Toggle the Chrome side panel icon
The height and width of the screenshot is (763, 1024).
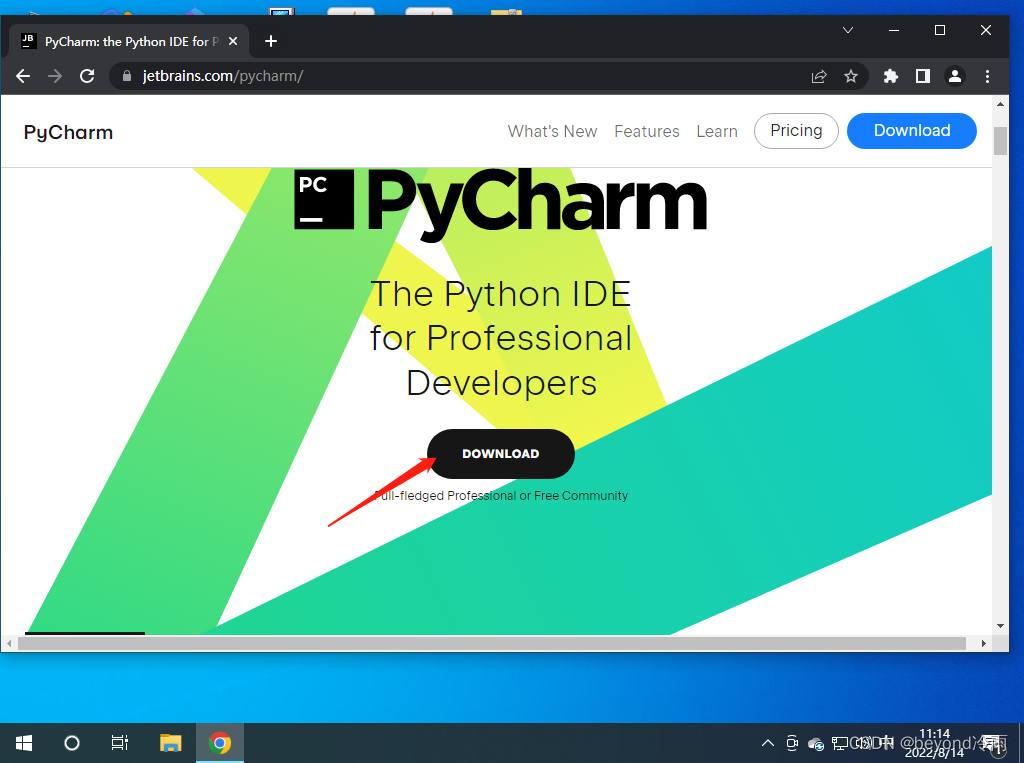pos(923,76)
